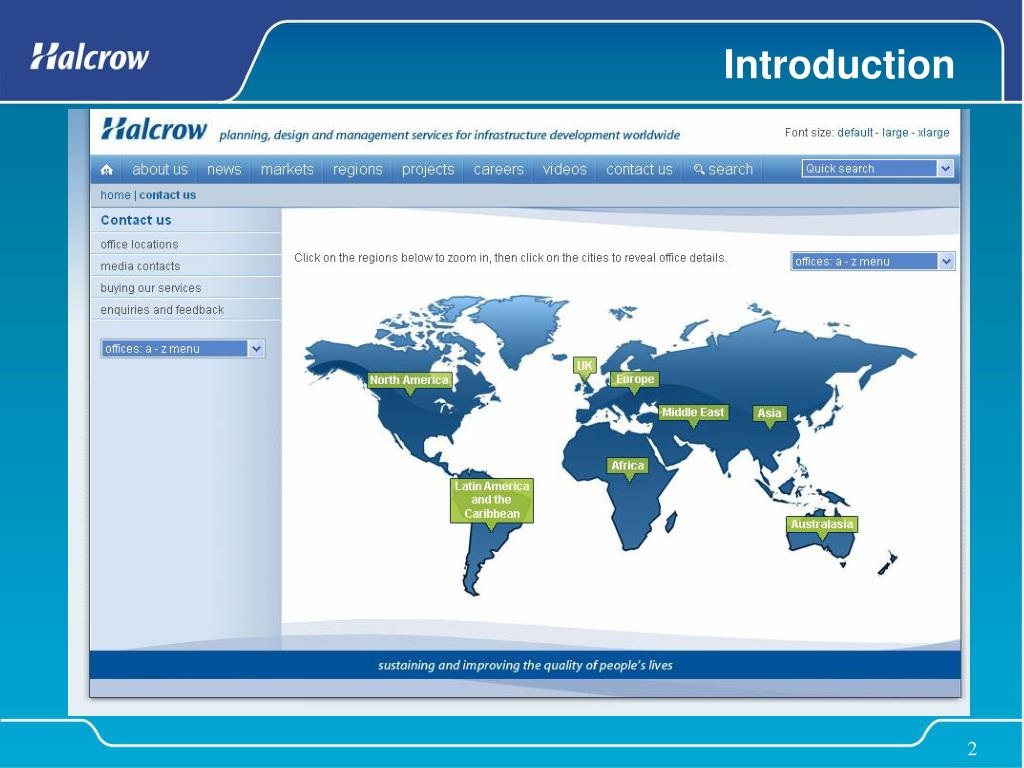Screen dimensions: 1024x768
Task: Select the Europe map marker
Action: click(x=635, y=379)
